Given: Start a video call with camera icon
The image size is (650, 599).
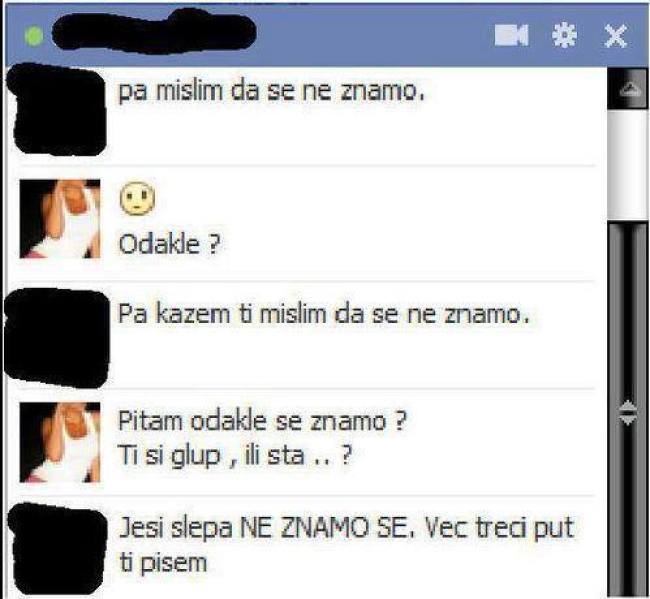Looking at the screenshot, I should pos(512,35).
